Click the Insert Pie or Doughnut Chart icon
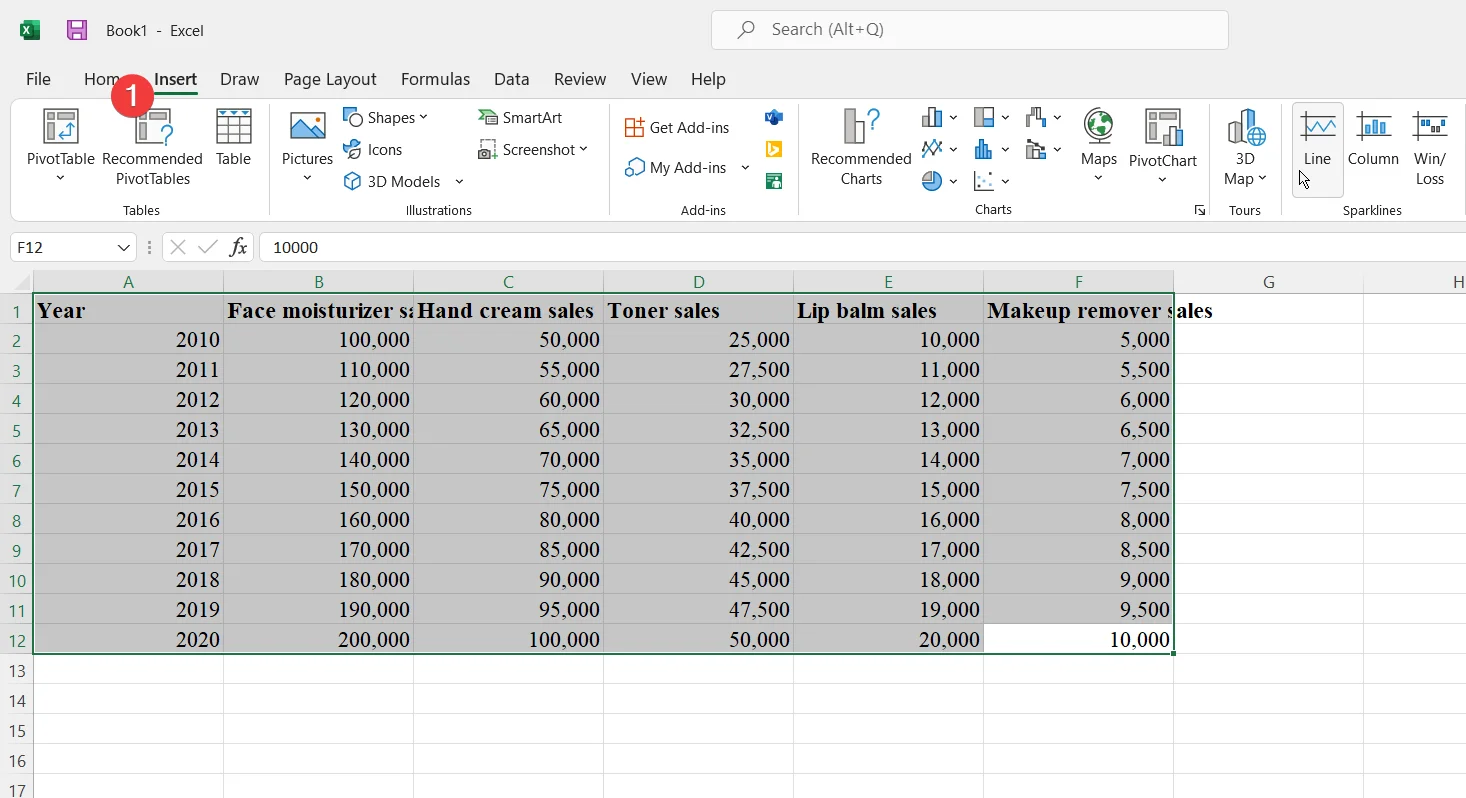This screenshot has width=1466, height=798. [932, 181]
